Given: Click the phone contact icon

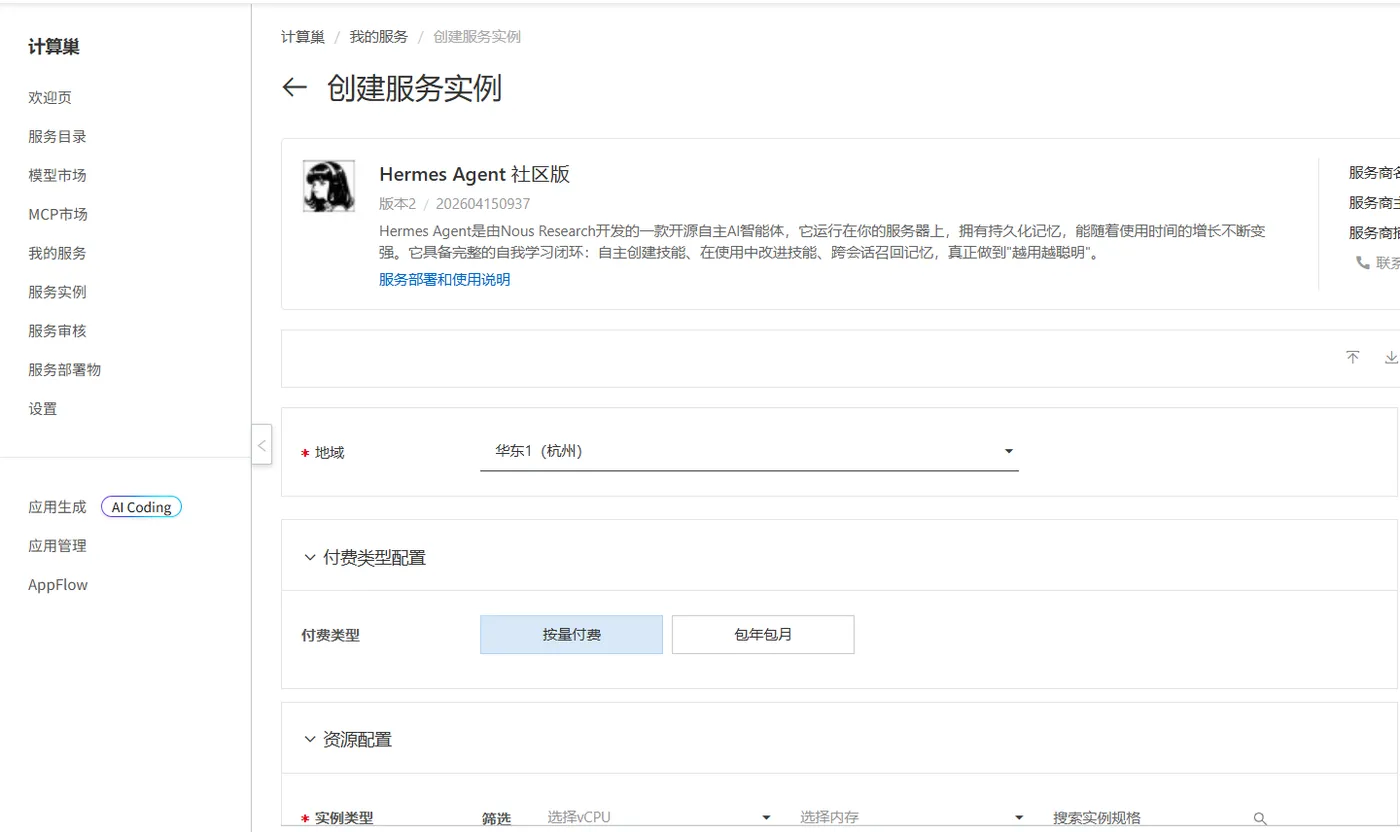Looking at the screenshot, I should pyautogui.click(x=1362, y=262).
